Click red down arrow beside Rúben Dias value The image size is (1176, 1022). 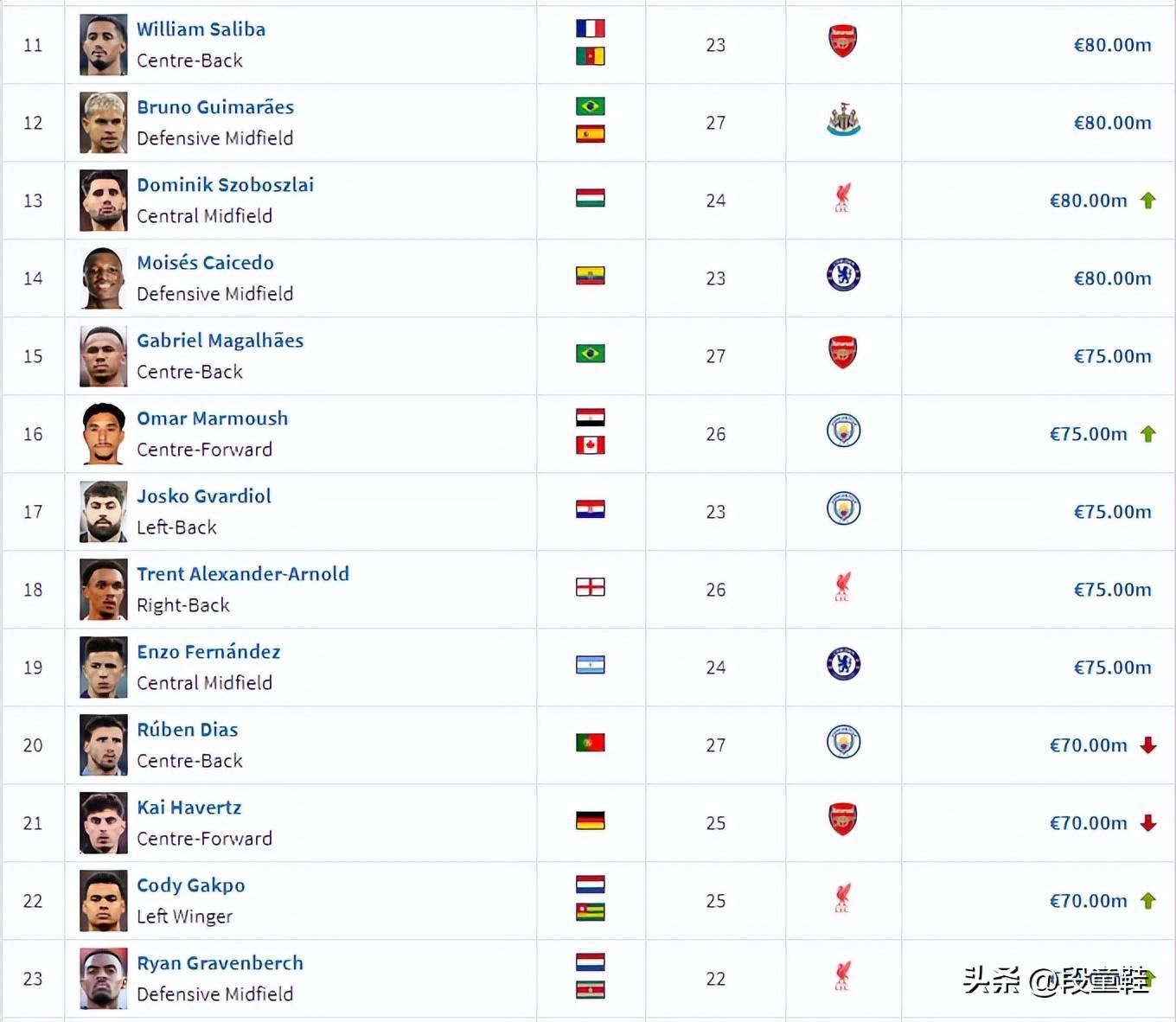(1148, 745)
